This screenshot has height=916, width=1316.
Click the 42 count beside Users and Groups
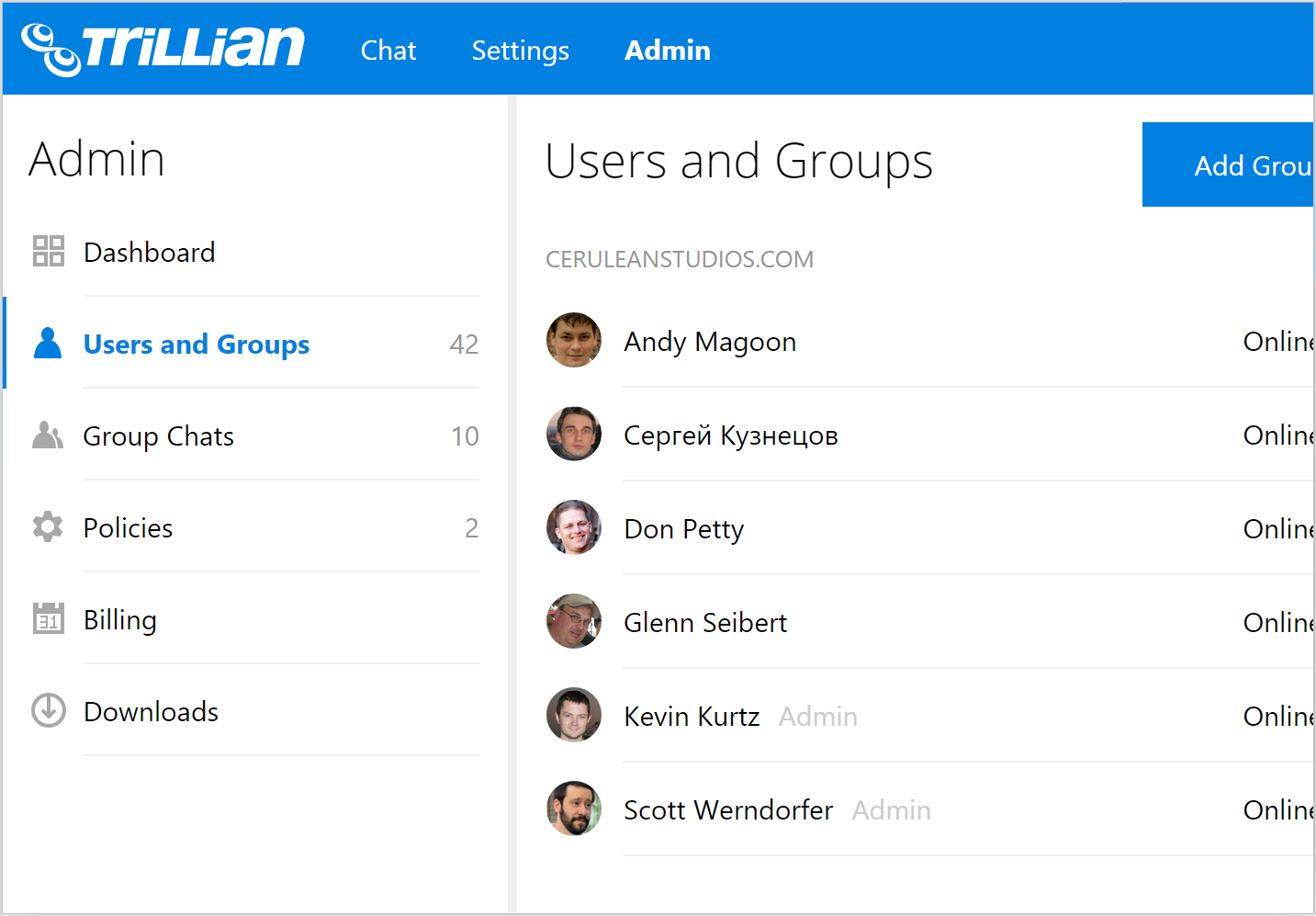464,345
